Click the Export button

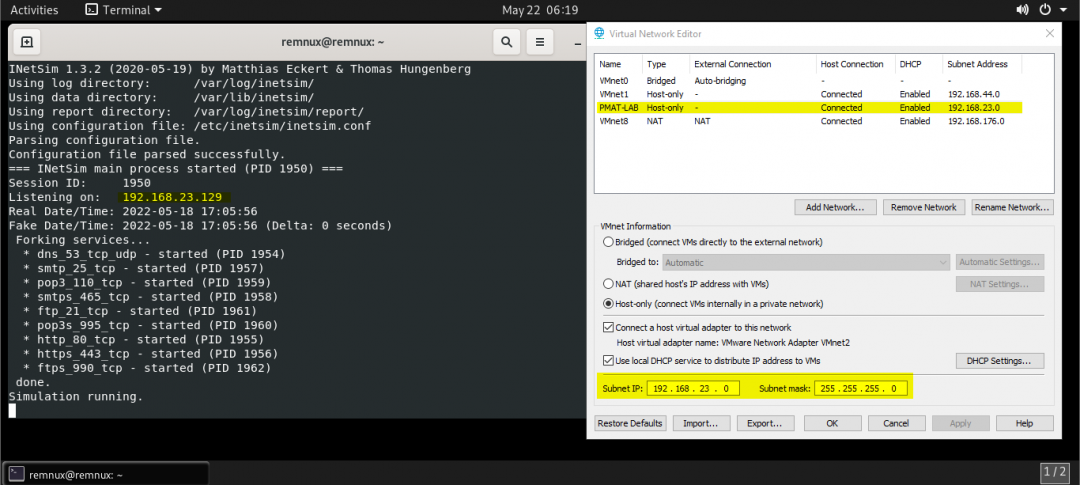[765, 423]
